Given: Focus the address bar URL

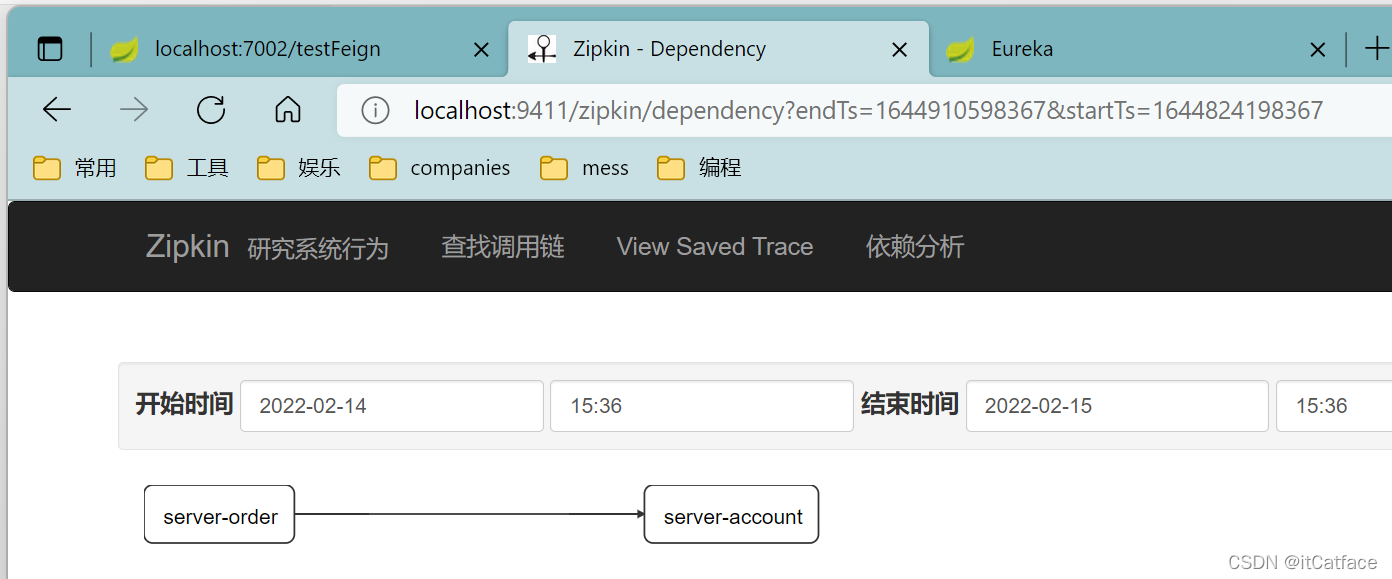Looking at the screenshot, I should (868, 110).
